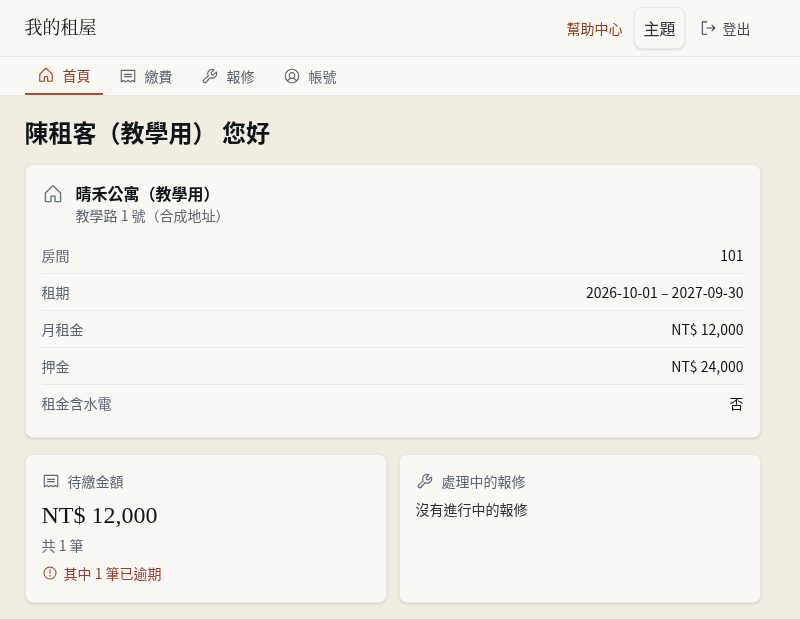Viewport: 800px width, 619px height.
Task: Click the wrench icon on the 報修 tab
Action: [x=210, y=76]
